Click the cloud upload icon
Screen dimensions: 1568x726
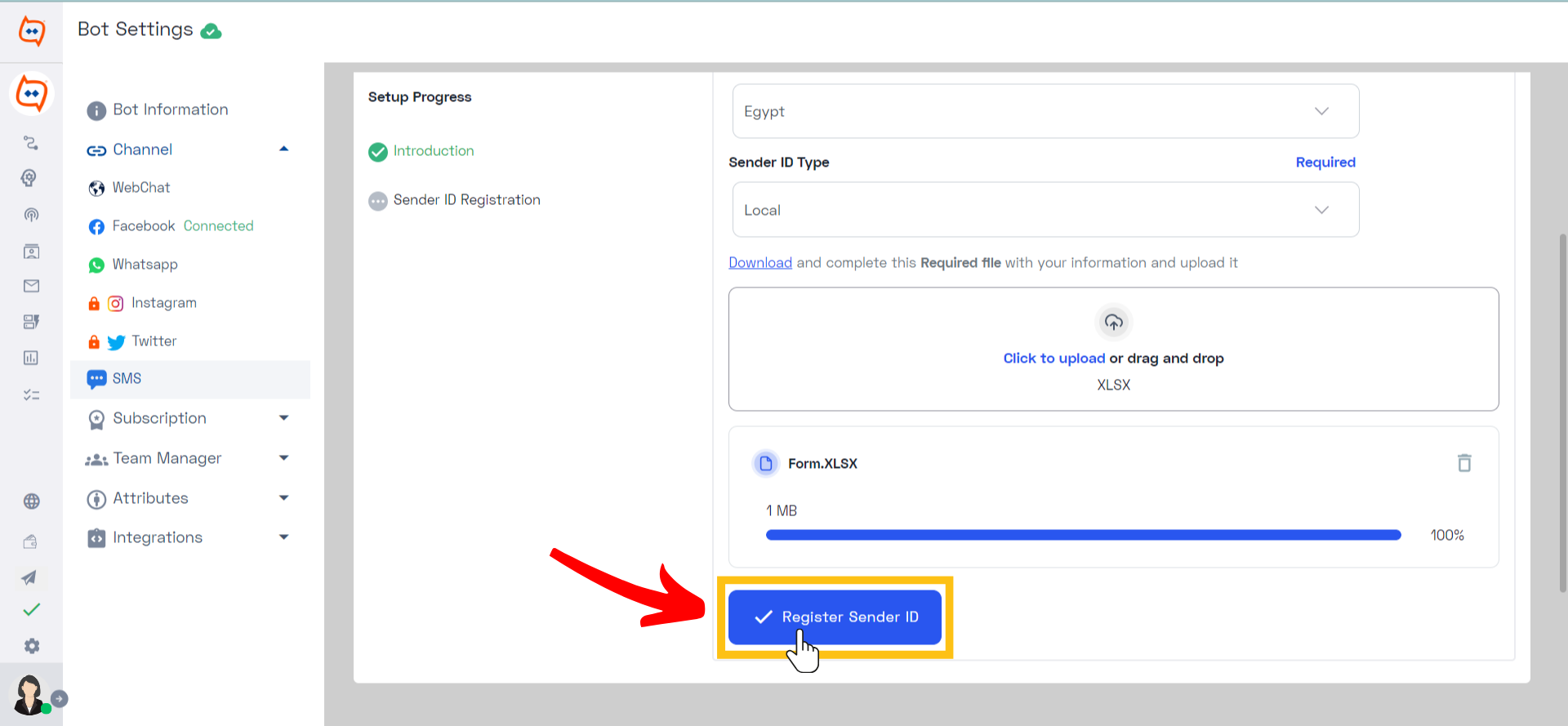coord(1113,323)
